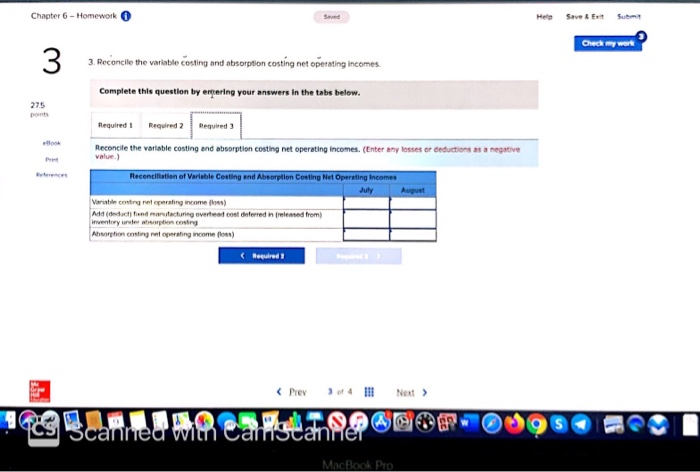Open Contacts from the dock
This screenshot has height=472, width=700.
tap(94, 421)
